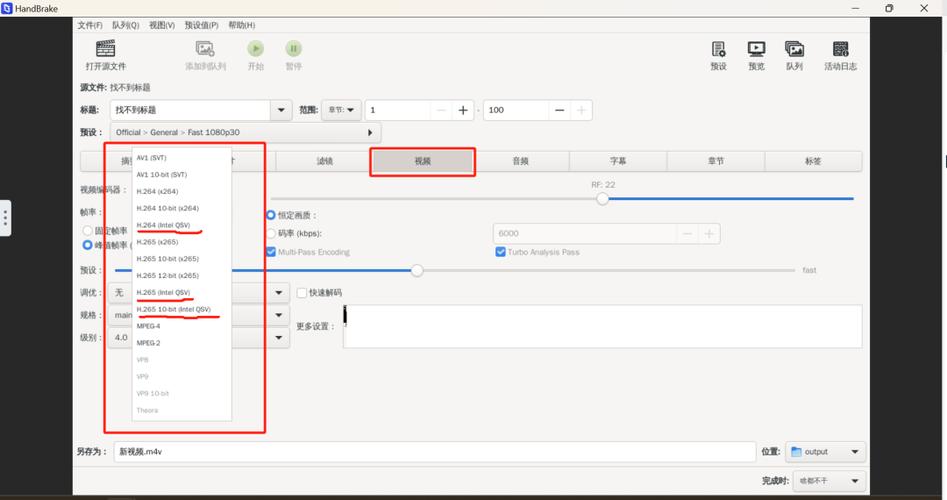Click the 更多设置 advanced options text box
Screen dimensions: 947x500
click(602, 327)
